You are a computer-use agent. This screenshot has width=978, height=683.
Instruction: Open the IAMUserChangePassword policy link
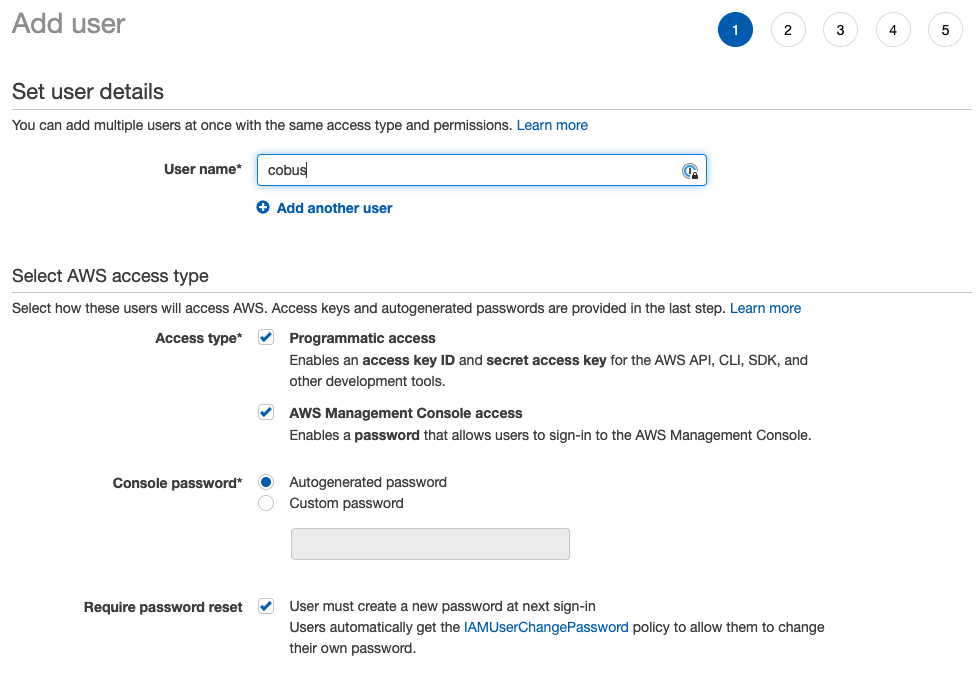tap(546, 627)
